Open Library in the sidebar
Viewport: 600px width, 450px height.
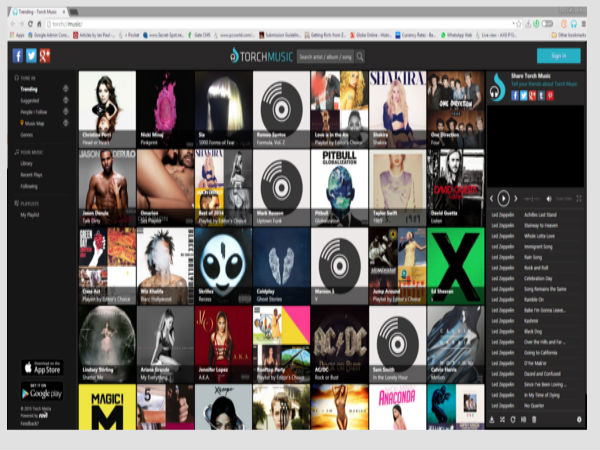[26, 163]
